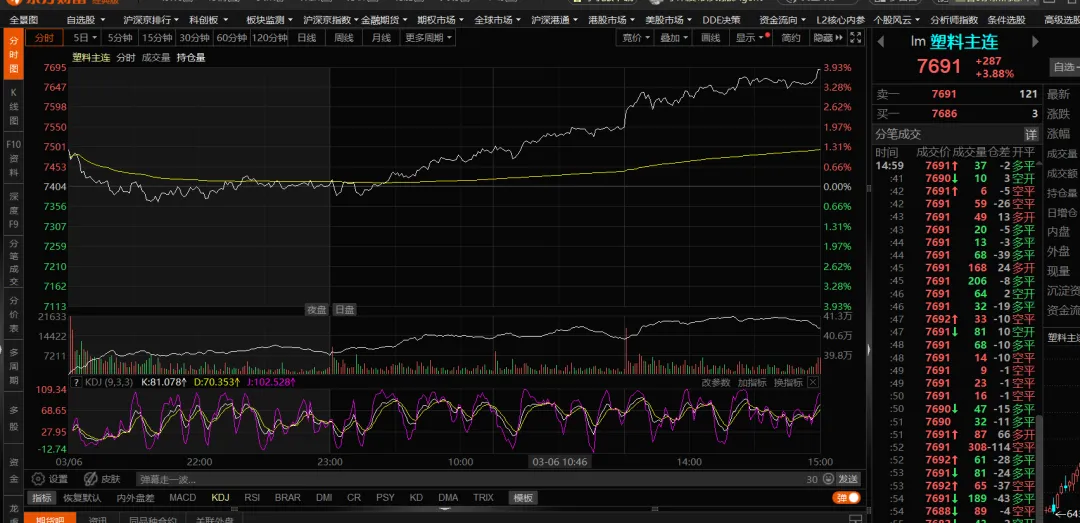Click the 模板 template button
The height and width of the screenshot is (523, 1080).
point(523,498)
